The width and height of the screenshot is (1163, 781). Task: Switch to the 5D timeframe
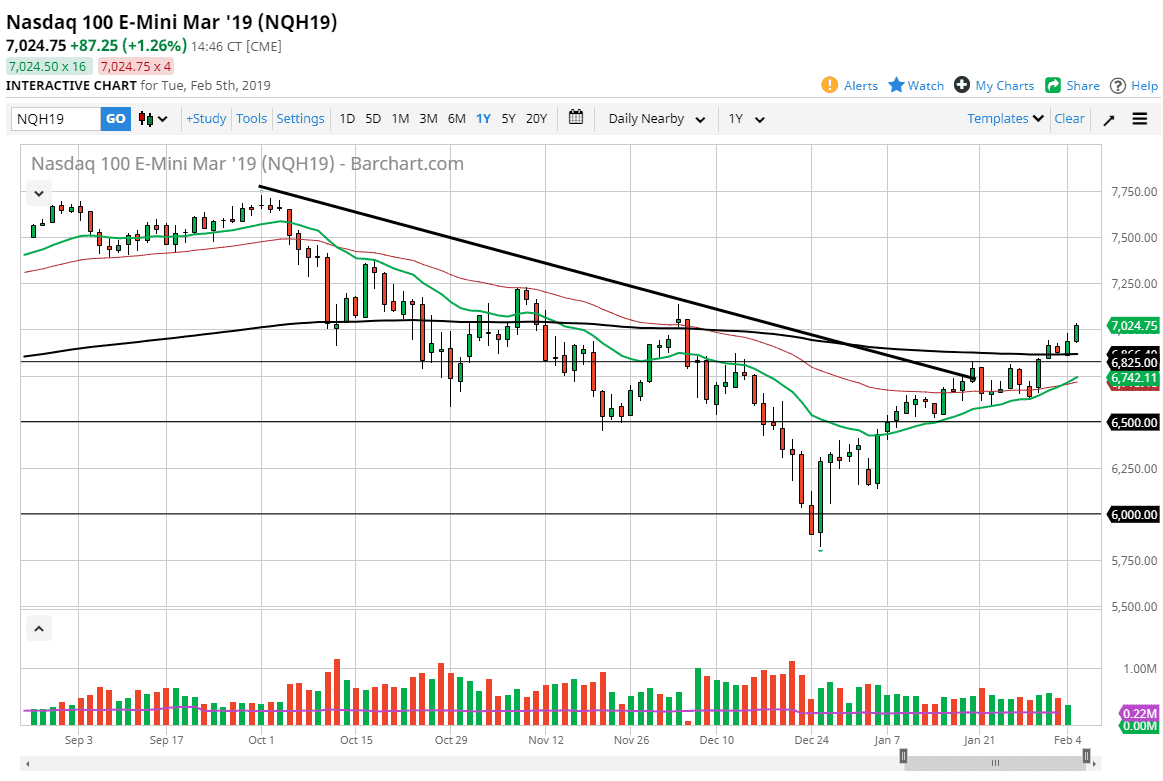tap(373, 118)
